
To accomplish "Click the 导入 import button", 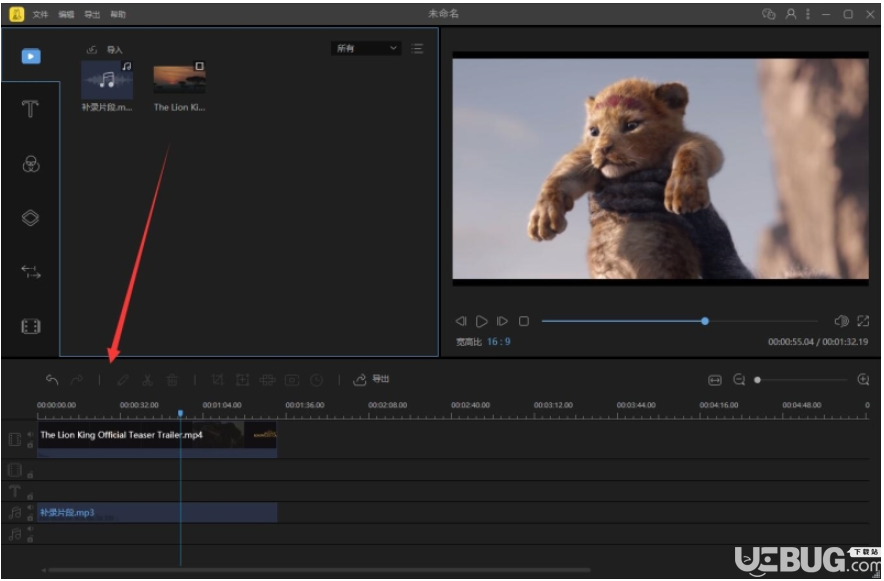I will [x=105, y=50].
